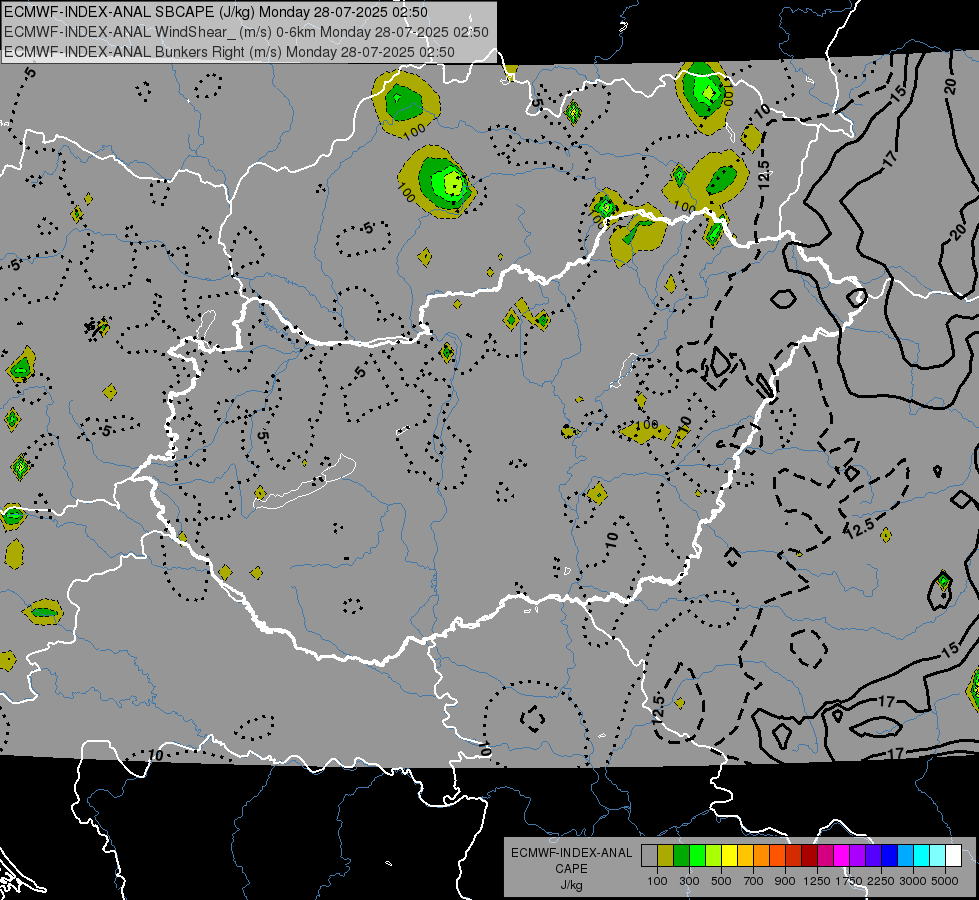Viewport: 979px width, 900px height.
Task: Click the bright magenta legend swatch
Action: point(842,856)
